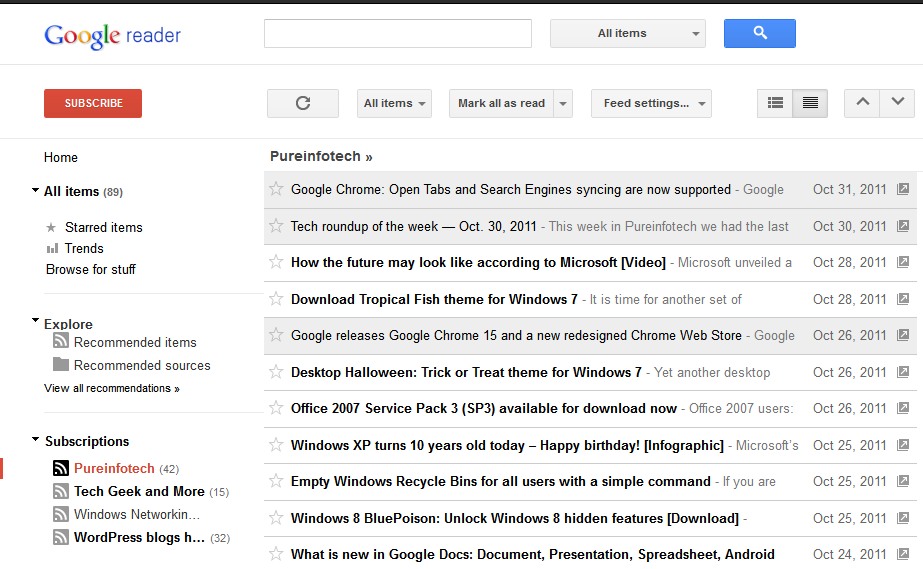The height and width of the screenshot is (569, 923).
Task: Open Recommended sources
Action: tap(142, 365)
